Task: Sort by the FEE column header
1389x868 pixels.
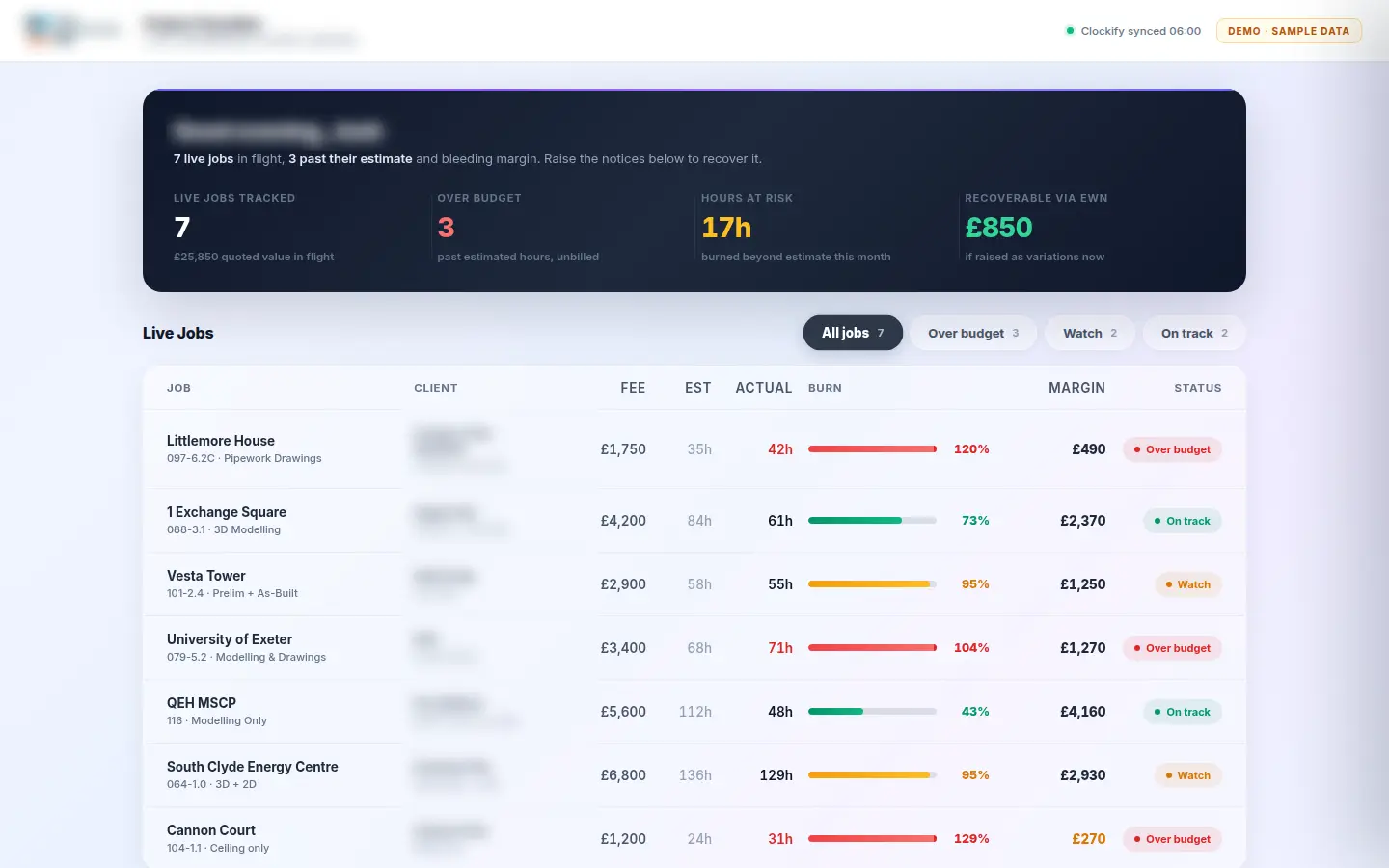Action: click(x=633, y=388)
